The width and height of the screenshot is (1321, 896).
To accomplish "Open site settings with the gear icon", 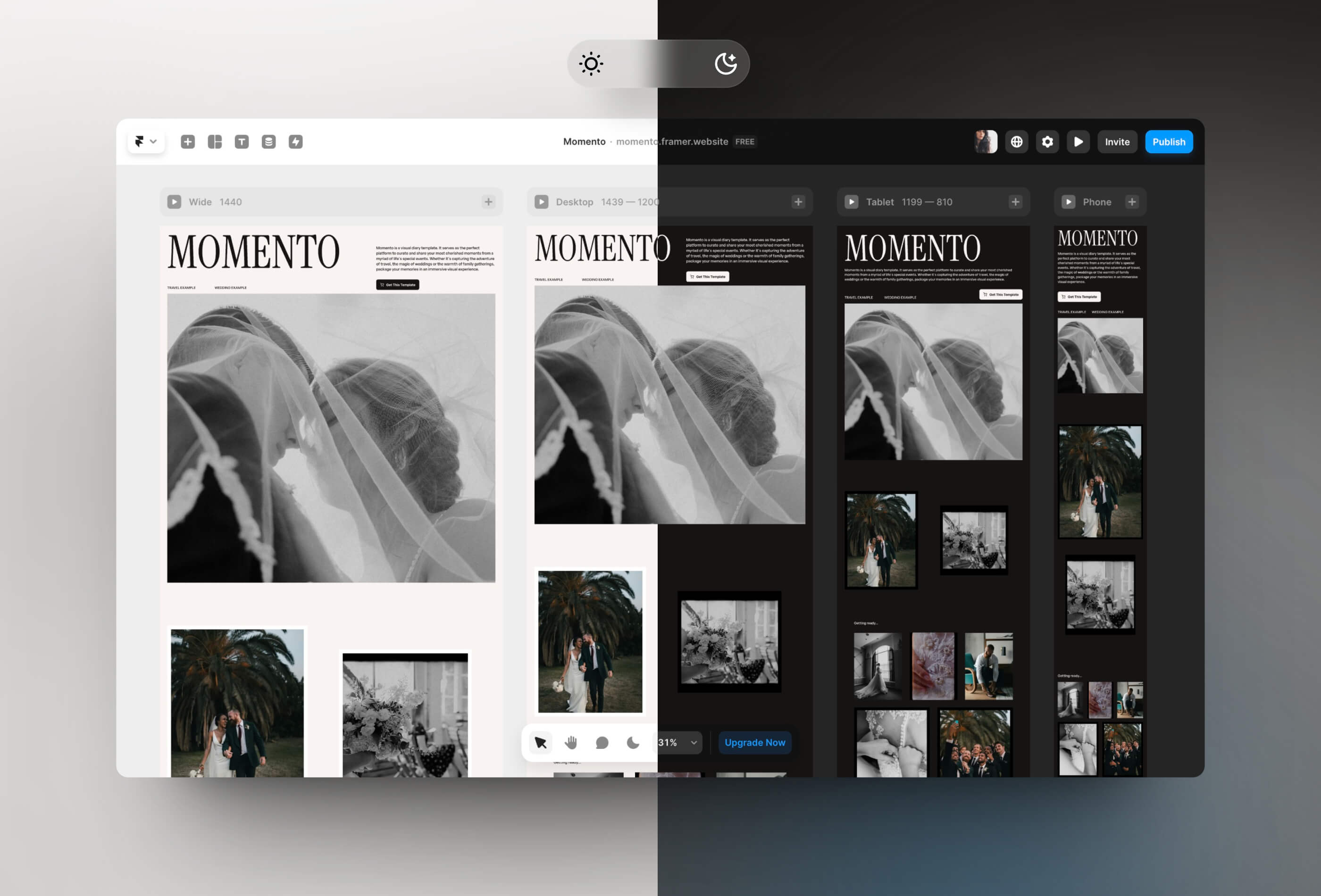I will coord(1047,141).
